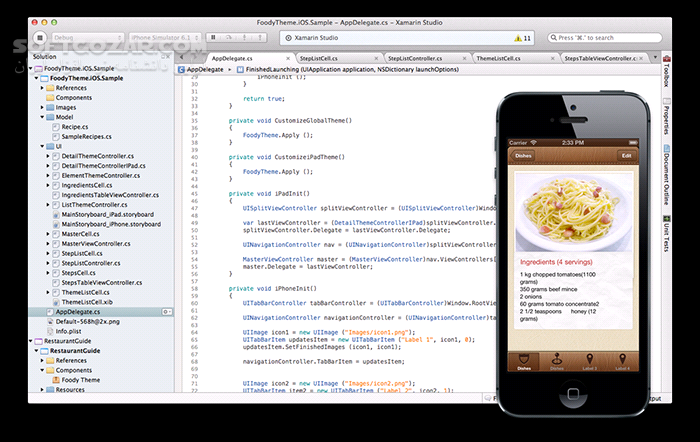This screenshot has width=700, height=442.
Task: Select ThemeListCell.xib file
Action: tap(87, 302)
